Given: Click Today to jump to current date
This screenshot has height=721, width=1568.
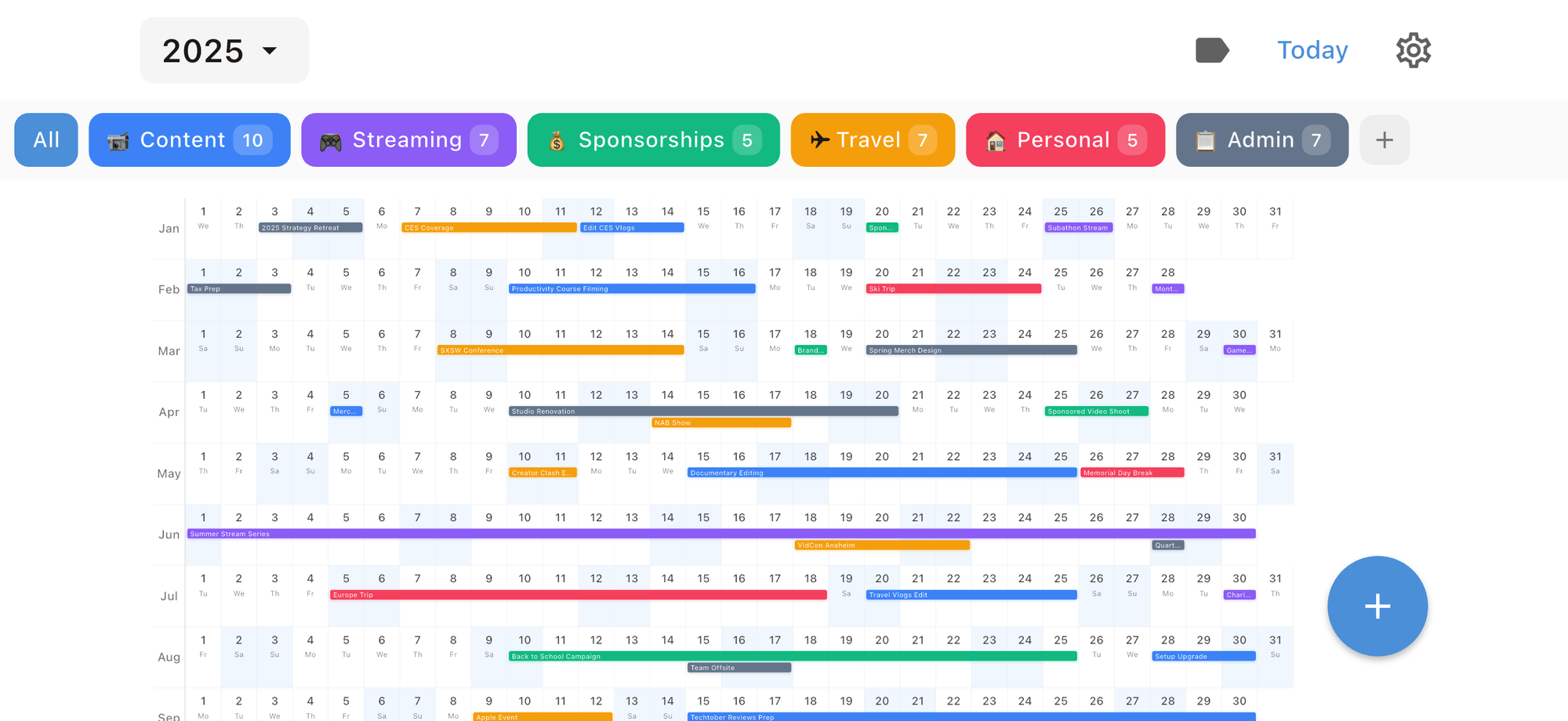Looking at the screenshot, I should (1312, 49).
